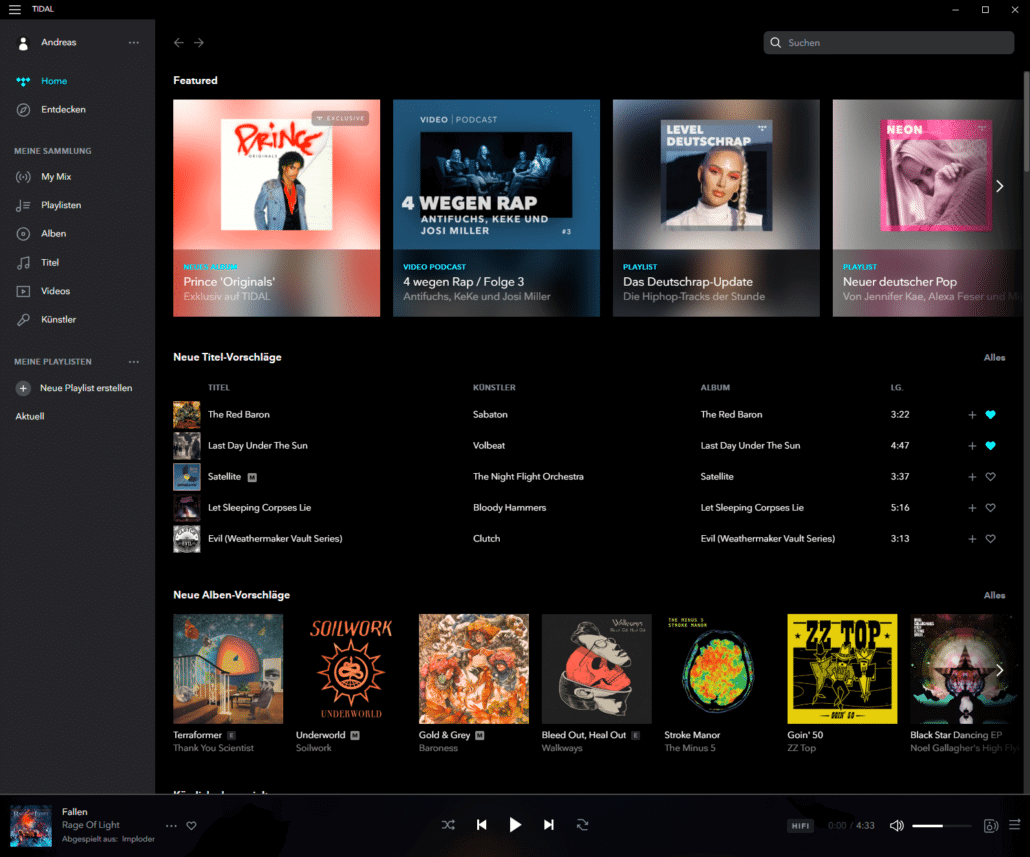1030x857 pixels.
Task: Toggle shuffle playback
Action: point(448,825)
